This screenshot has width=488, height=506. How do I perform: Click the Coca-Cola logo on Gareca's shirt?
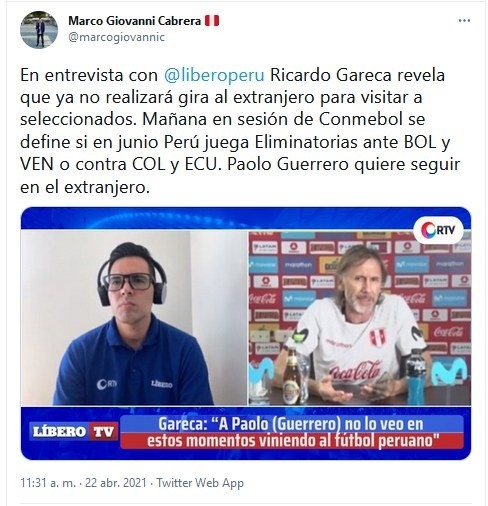355,371
